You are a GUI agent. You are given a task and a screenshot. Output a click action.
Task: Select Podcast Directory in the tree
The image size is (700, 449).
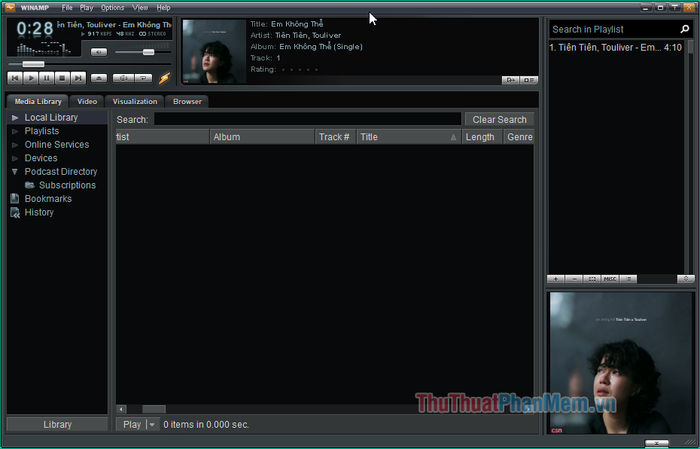point(61,171)
